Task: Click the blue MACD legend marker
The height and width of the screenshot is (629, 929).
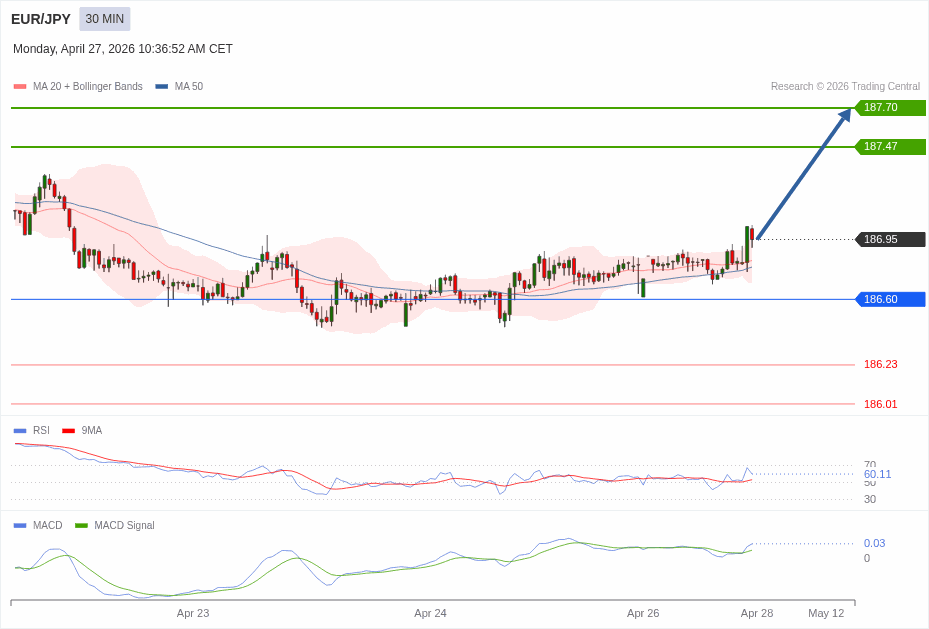Action: (20, 526)
